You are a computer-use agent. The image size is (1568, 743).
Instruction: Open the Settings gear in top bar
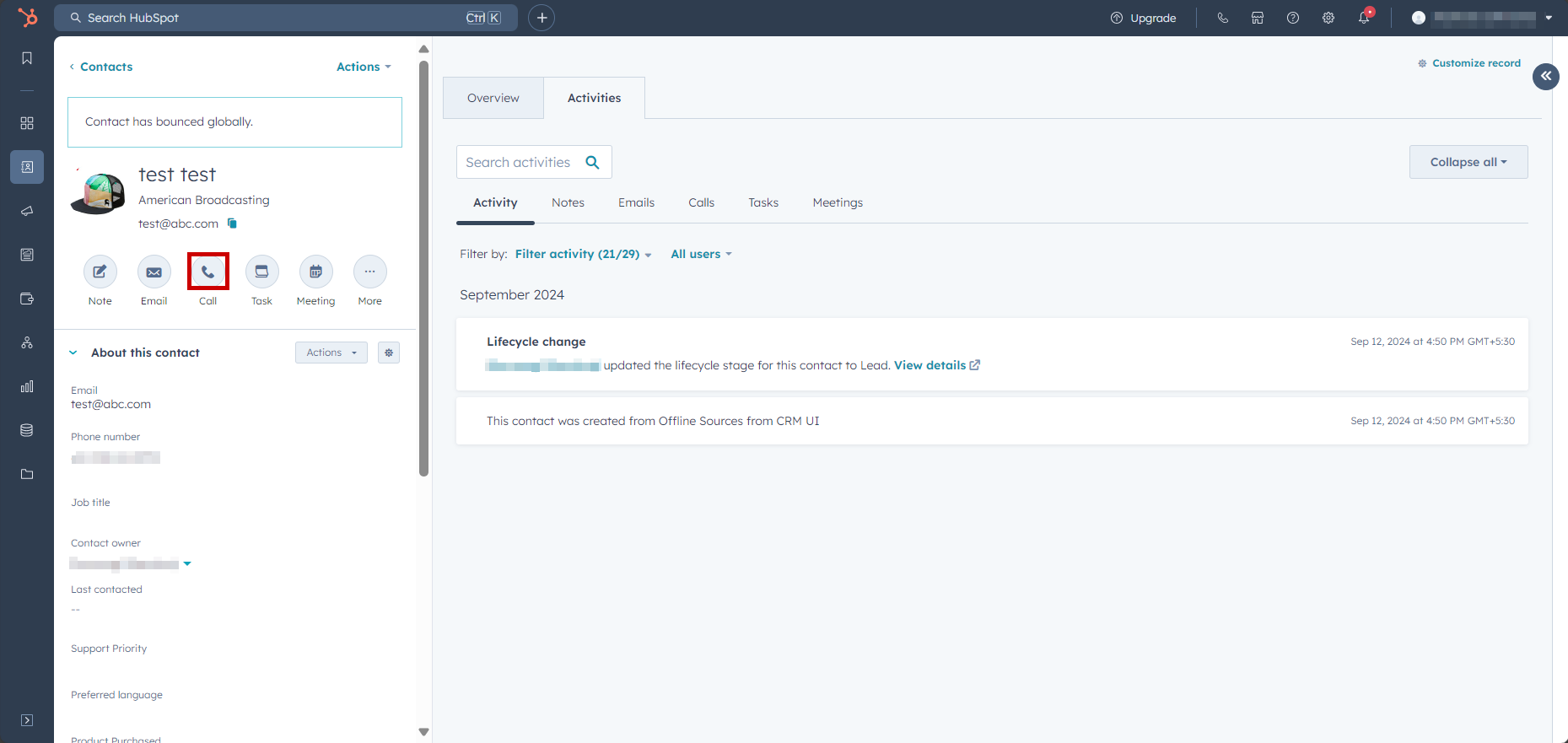coord(1328,18)
